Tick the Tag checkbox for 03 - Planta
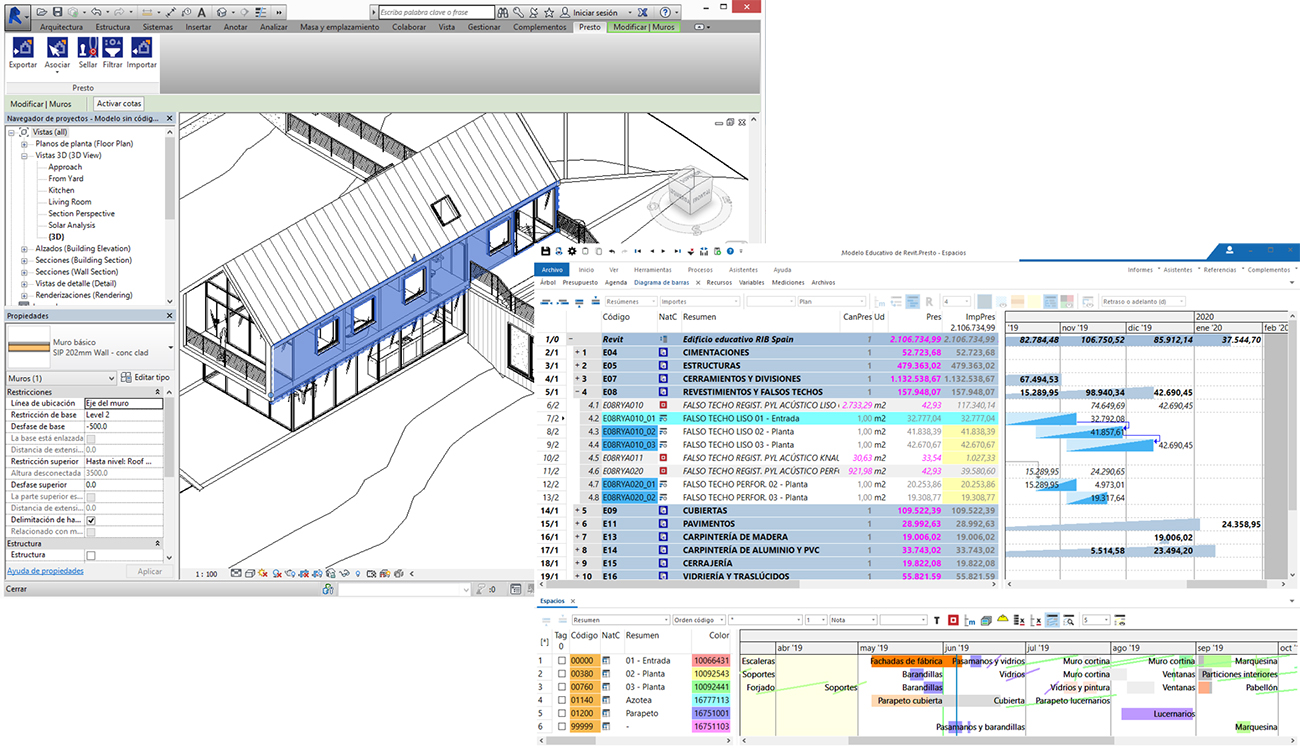Screen dimensions: 1300x748 click(562, 687)
